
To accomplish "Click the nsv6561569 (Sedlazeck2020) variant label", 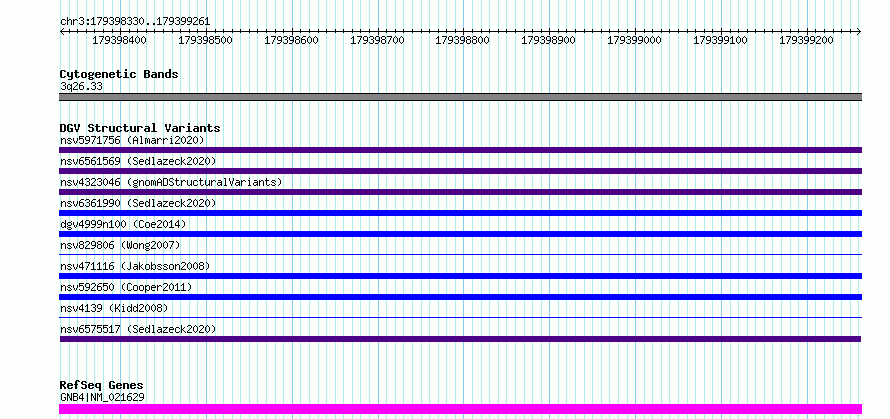I will (x=138, y=161).
